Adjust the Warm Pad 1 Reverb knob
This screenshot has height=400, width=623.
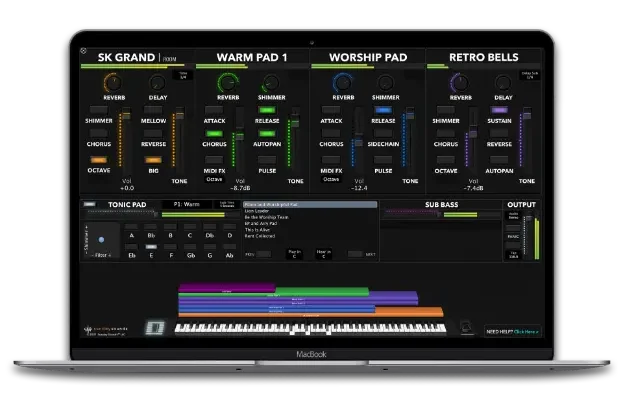(x=228, y=85)
